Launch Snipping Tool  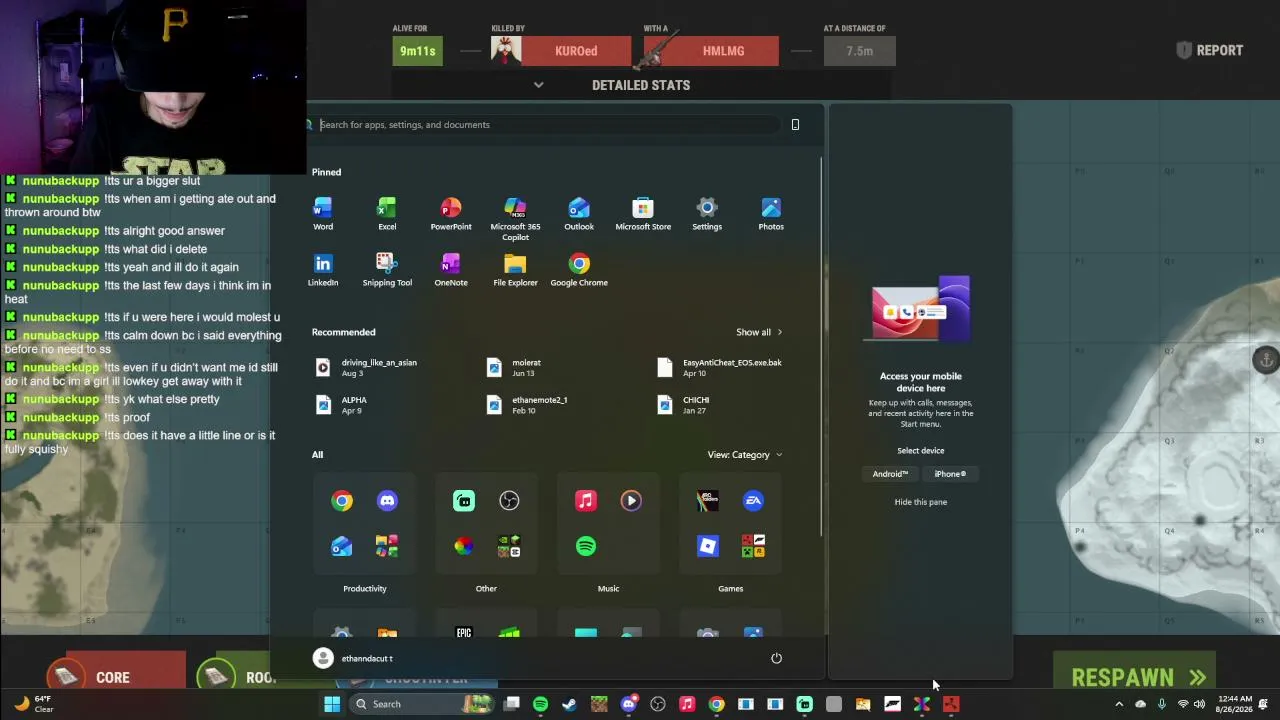click(387, 269)
